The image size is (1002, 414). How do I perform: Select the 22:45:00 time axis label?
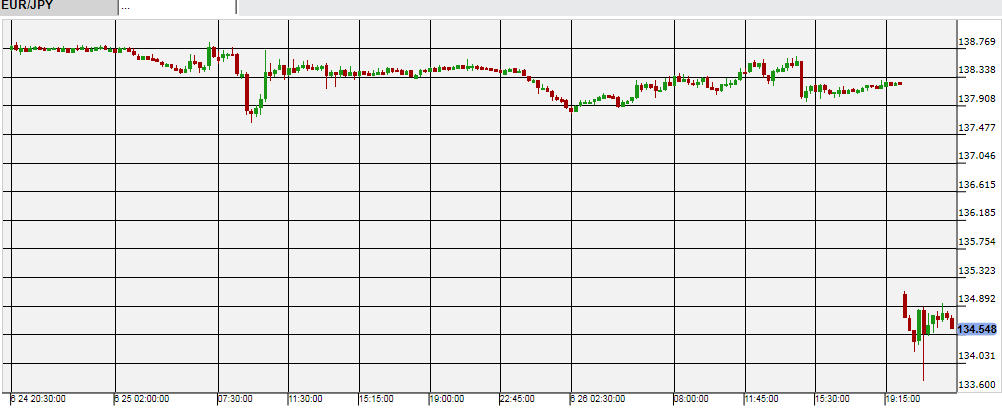516,398
